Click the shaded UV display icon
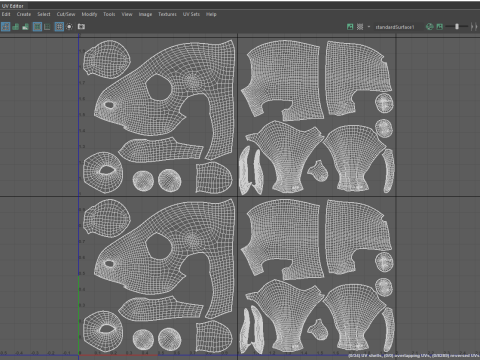Image resolution: width=480 pixels, height=360 pixels. 16,27
